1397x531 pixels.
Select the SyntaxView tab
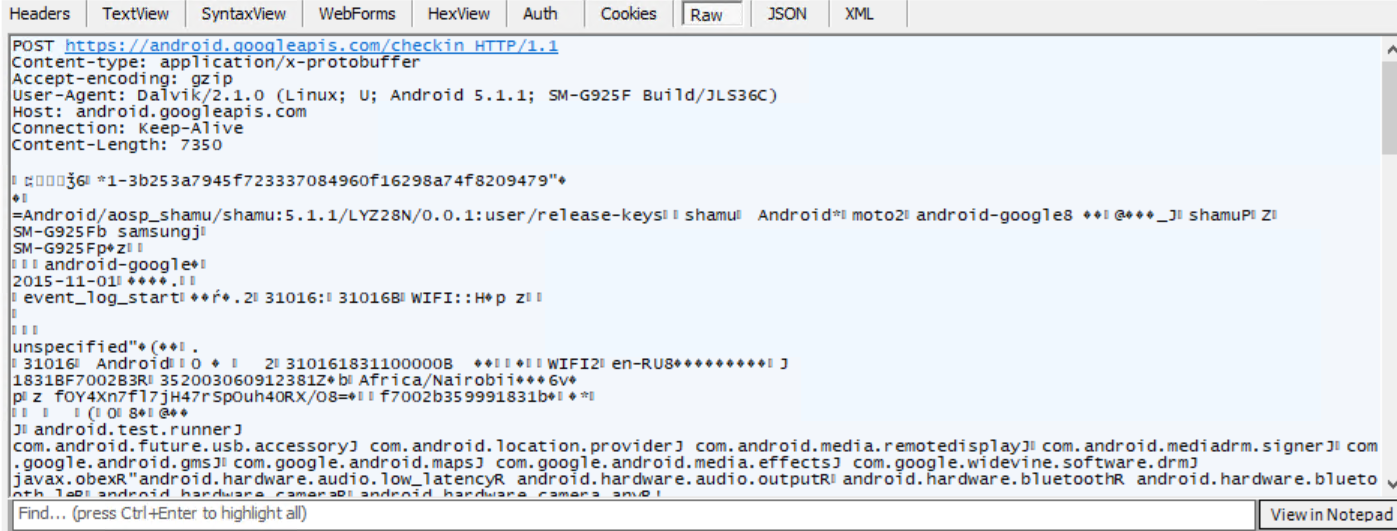pos(243,14)
